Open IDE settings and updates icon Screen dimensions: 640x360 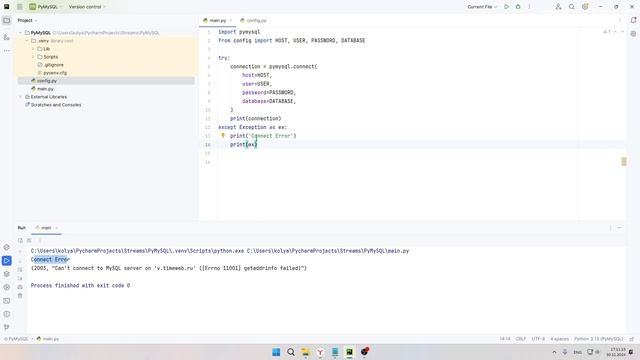pyautogui.click(x=585, y=7)
